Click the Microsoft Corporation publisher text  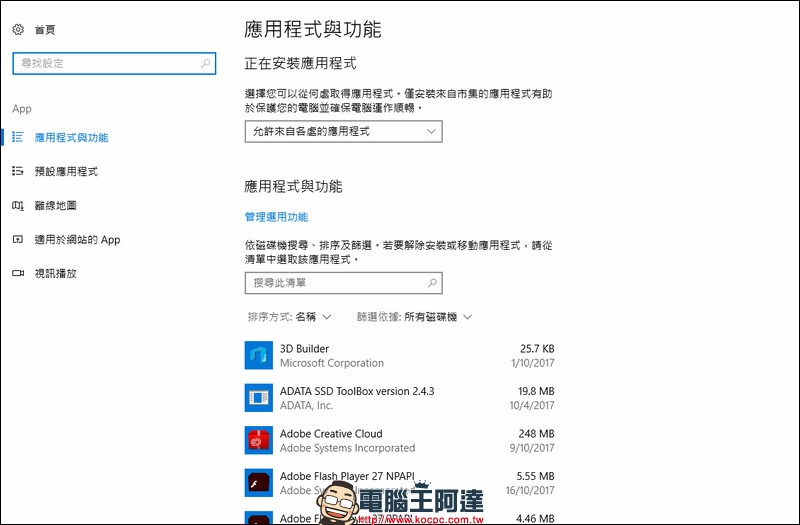[x=332, y=363]
